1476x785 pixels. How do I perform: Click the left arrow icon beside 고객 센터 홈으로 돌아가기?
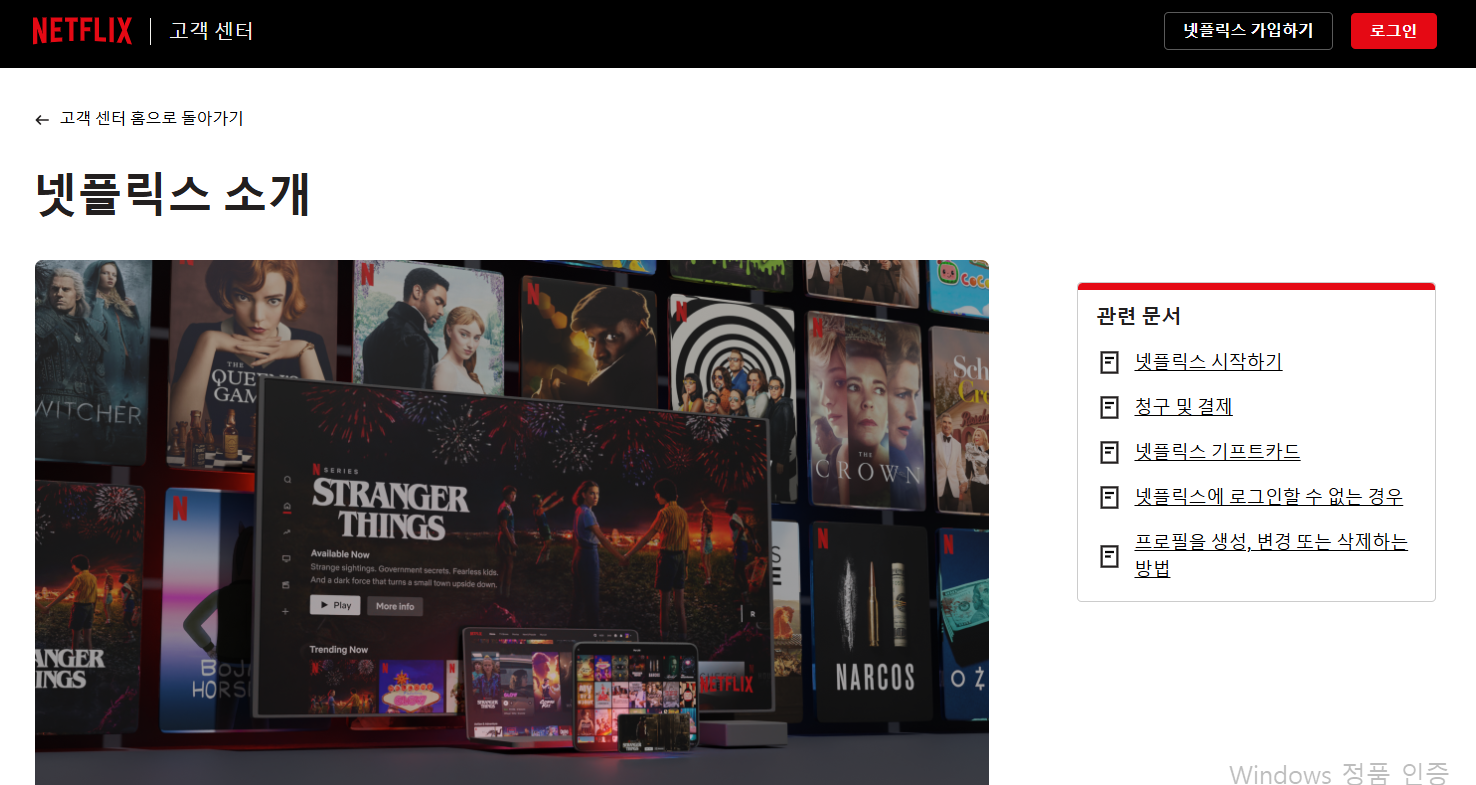[x=42, y=119]
